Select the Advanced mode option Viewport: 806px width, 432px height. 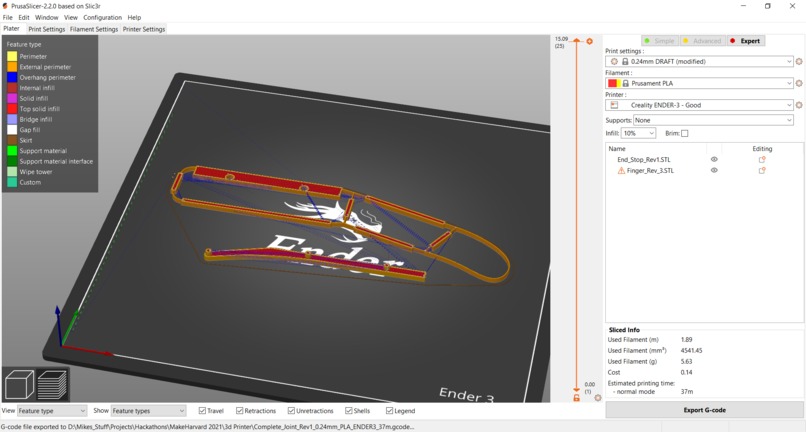tap(703, 41)
